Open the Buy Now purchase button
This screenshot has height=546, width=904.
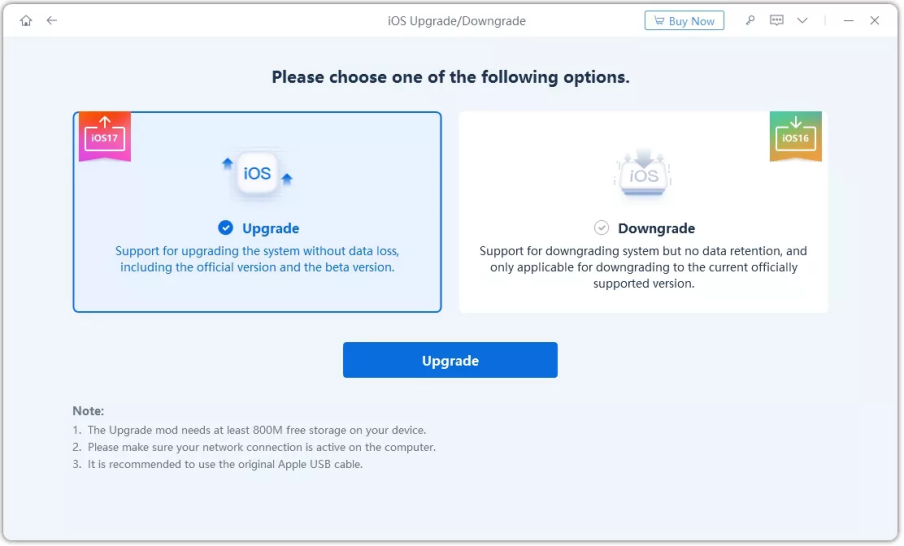coord(684,21)
